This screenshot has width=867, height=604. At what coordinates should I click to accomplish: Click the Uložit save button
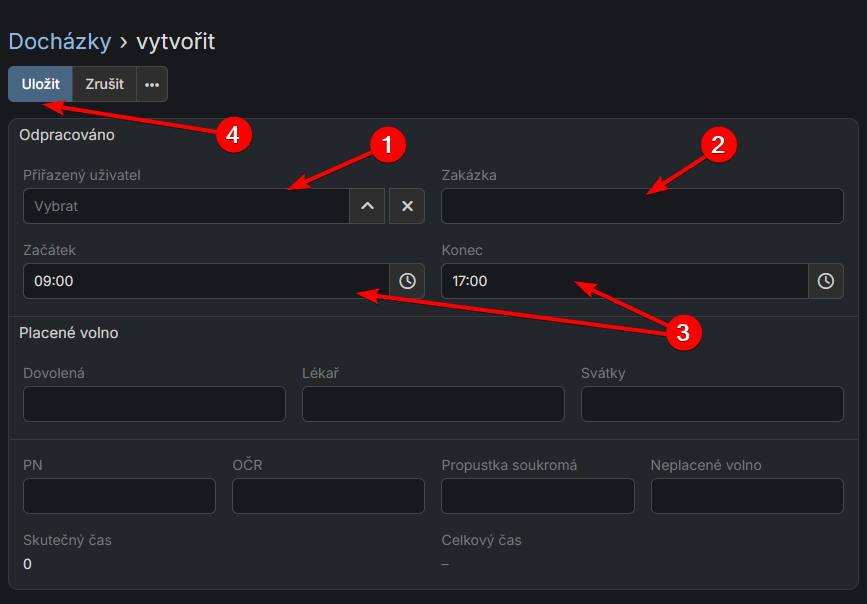(x=41, y=84)
